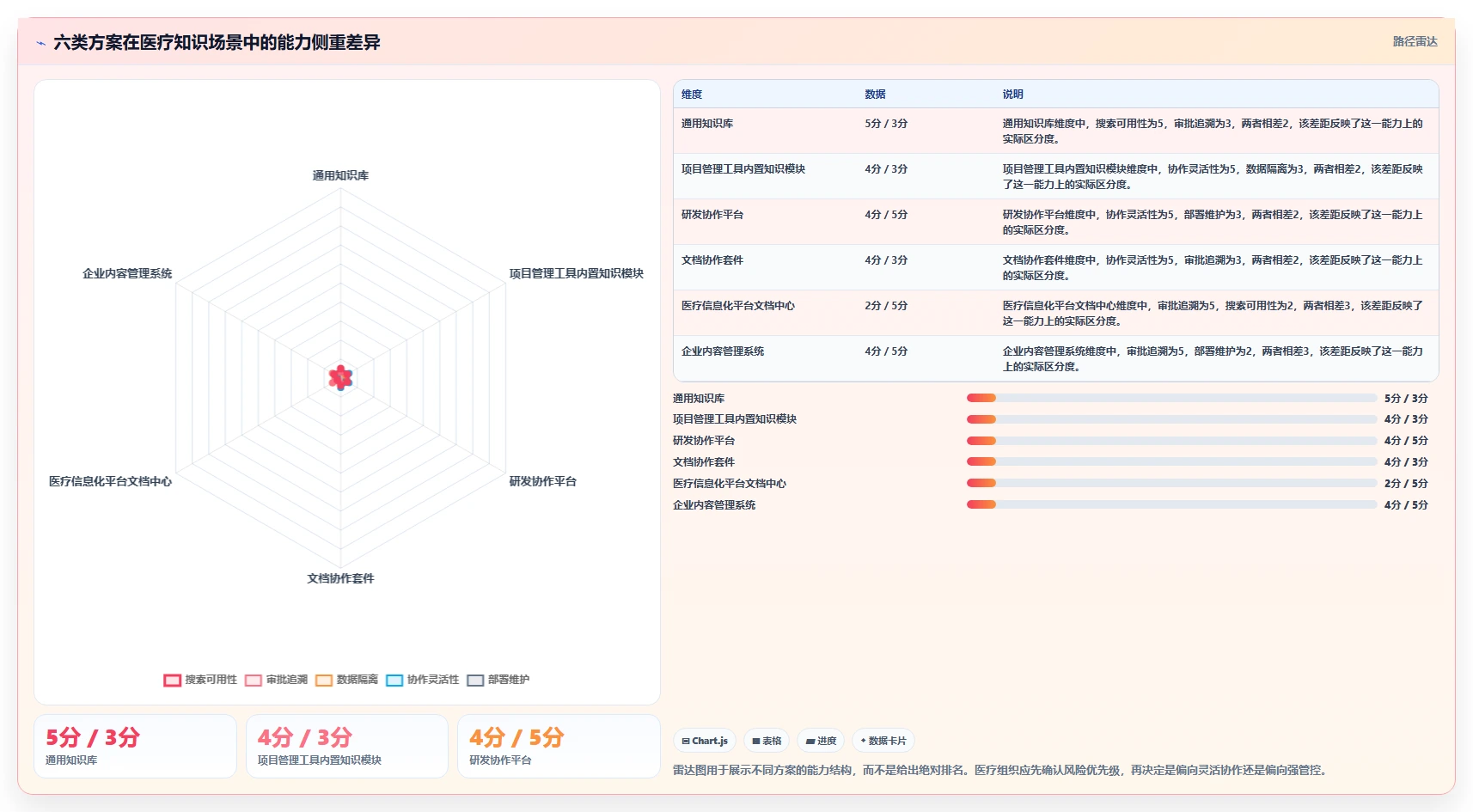Click the progress bar for 医疗信息化平台文档中心
Image resolution: width=1473 pixels, height=812 pixels.
pyautogui.click(x=1171, y=483)
